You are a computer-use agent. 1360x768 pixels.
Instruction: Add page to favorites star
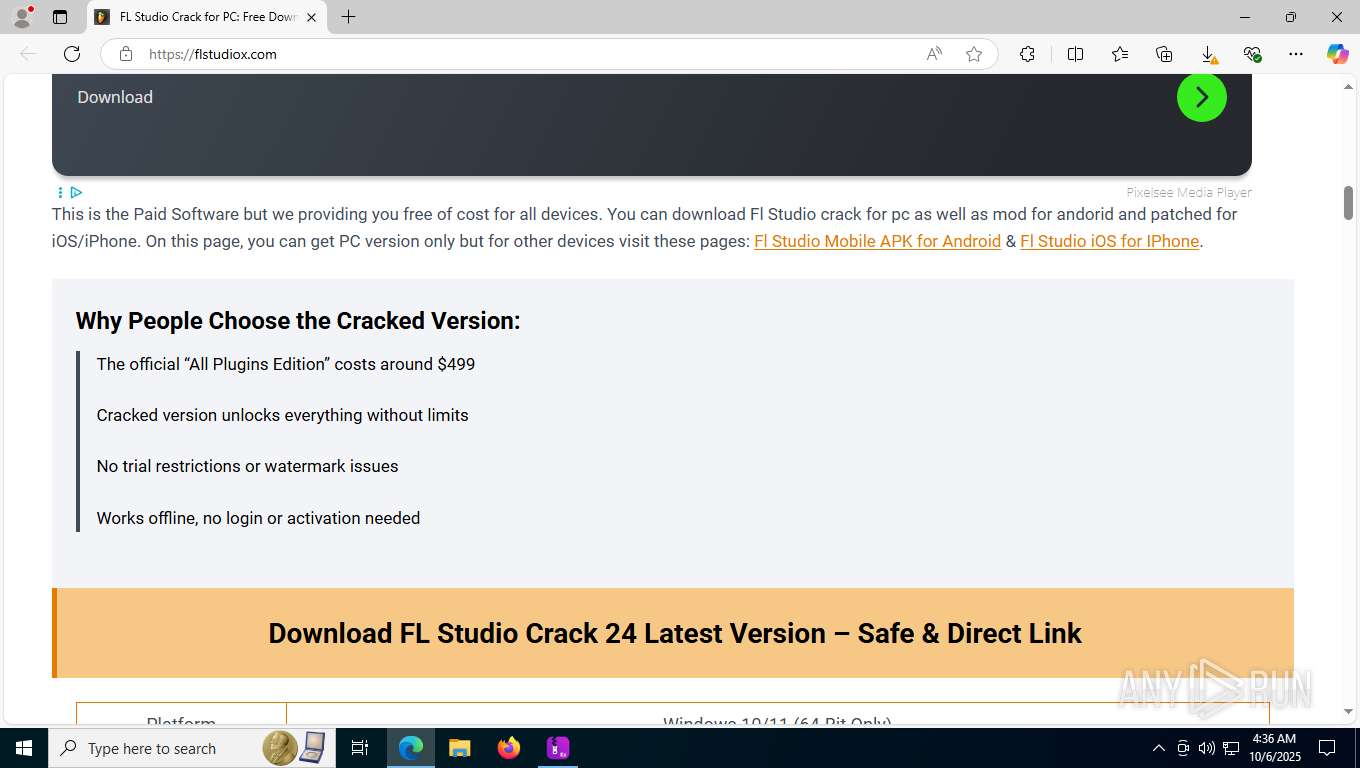click(974, 54)
